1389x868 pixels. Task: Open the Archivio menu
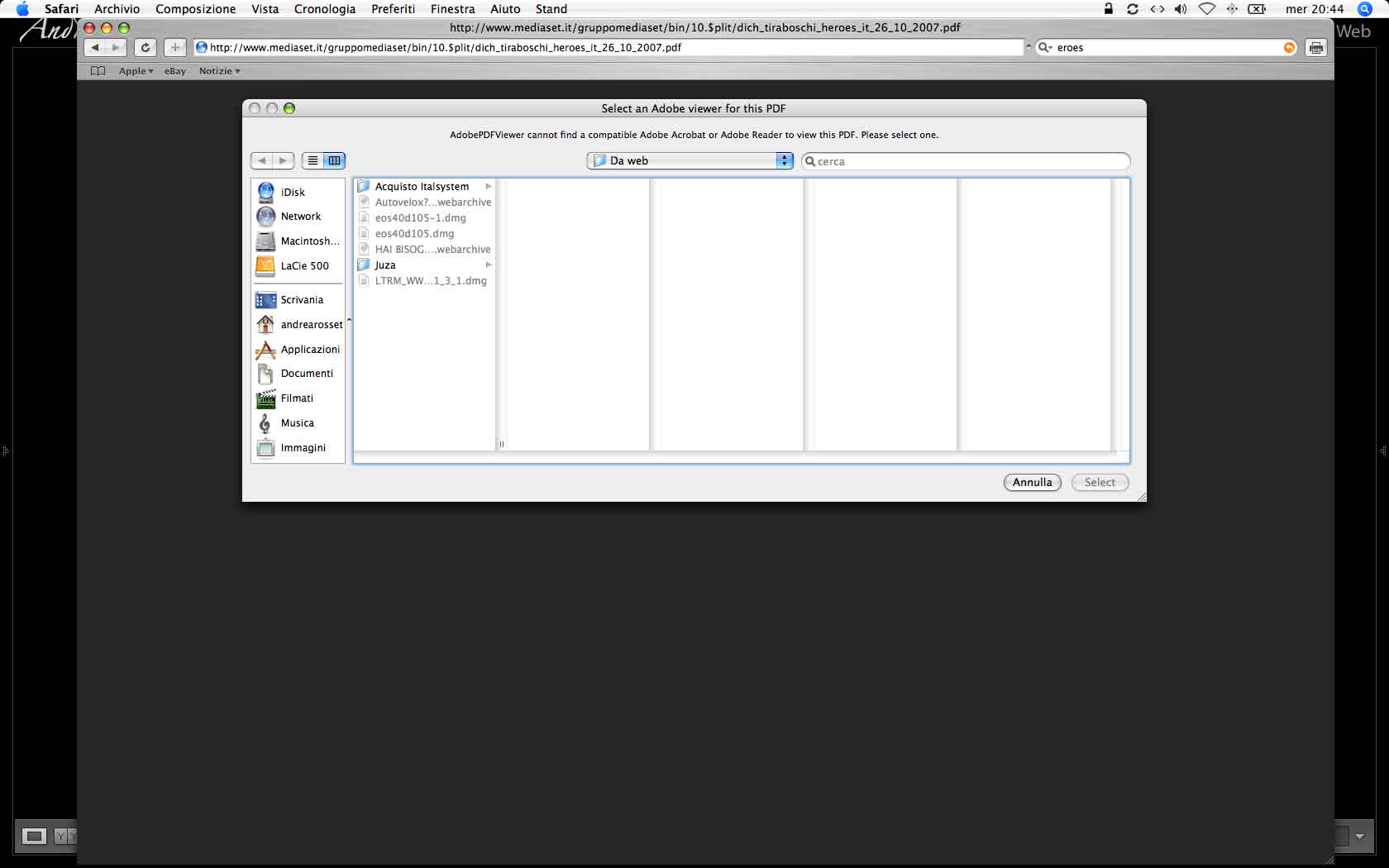117,9
